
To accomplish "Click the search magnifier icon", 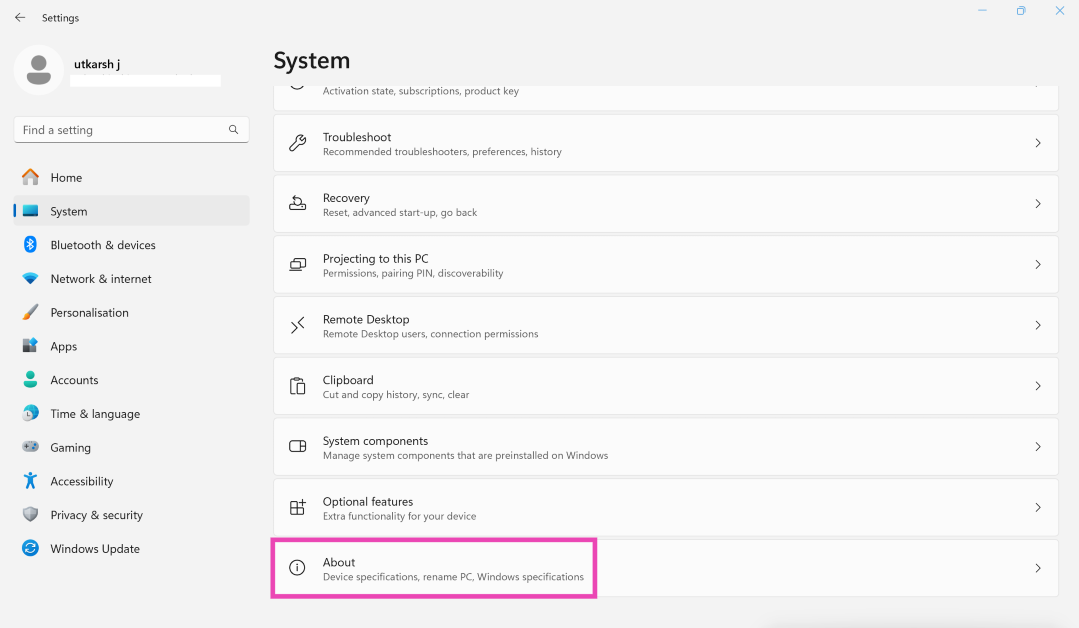I will tap(233, 130).
